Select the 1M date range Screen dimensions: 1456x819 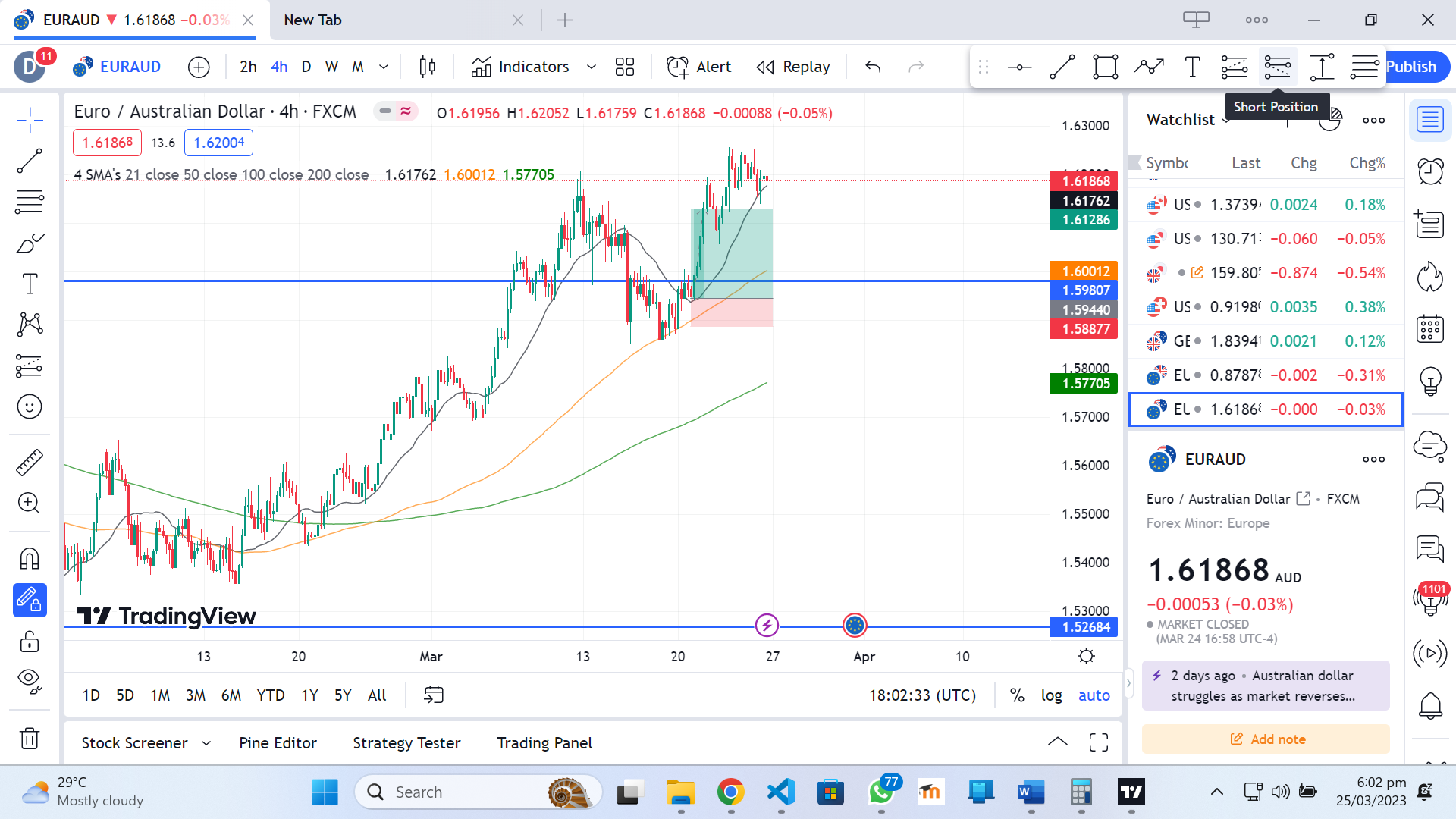[x=160, y=695]
